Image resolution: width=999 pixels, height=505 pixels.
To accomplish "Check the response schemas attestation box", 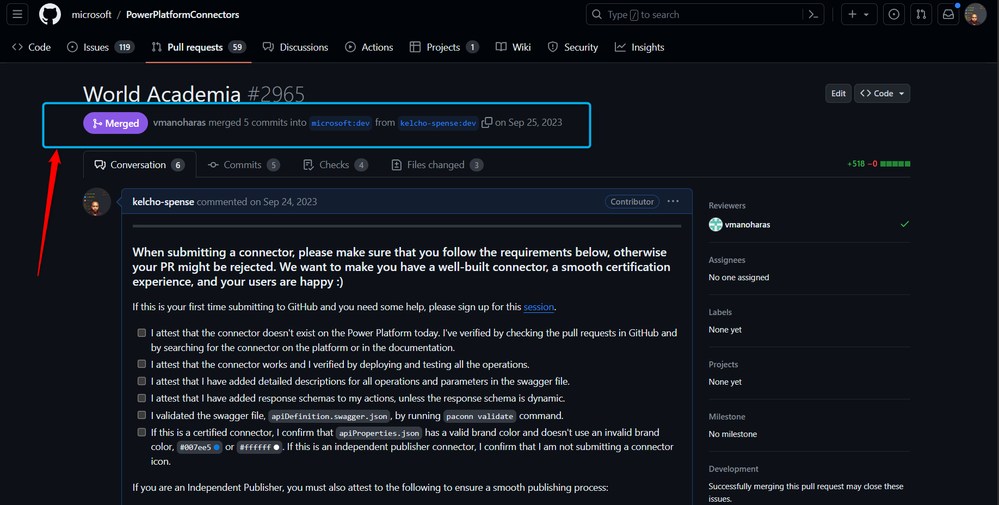I will point(141,398).
